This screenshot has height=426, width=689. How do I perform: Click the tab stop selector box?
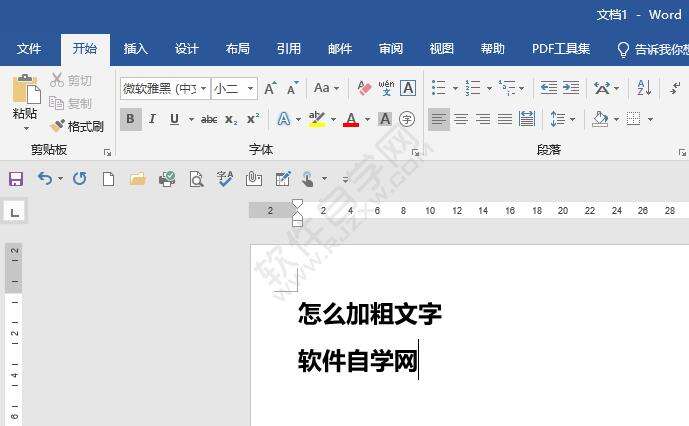coord(15,212)
